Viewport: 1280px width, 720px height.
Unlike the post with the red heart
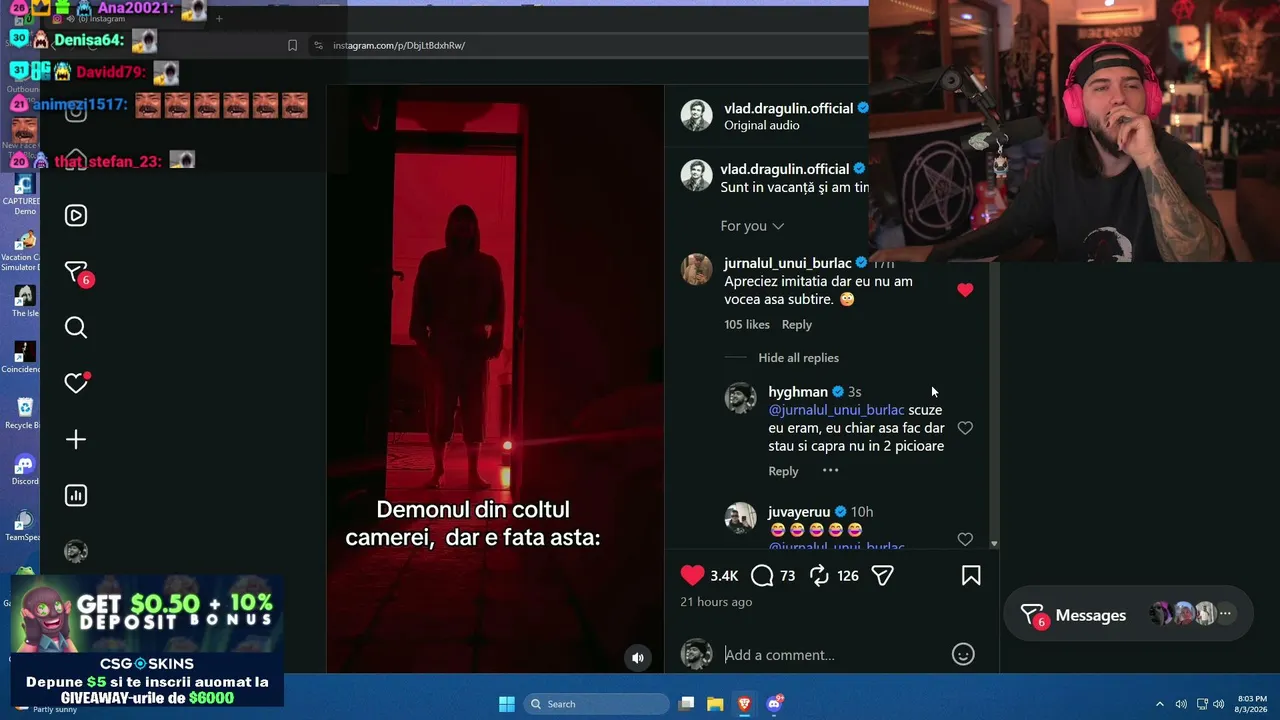[692, 575]
